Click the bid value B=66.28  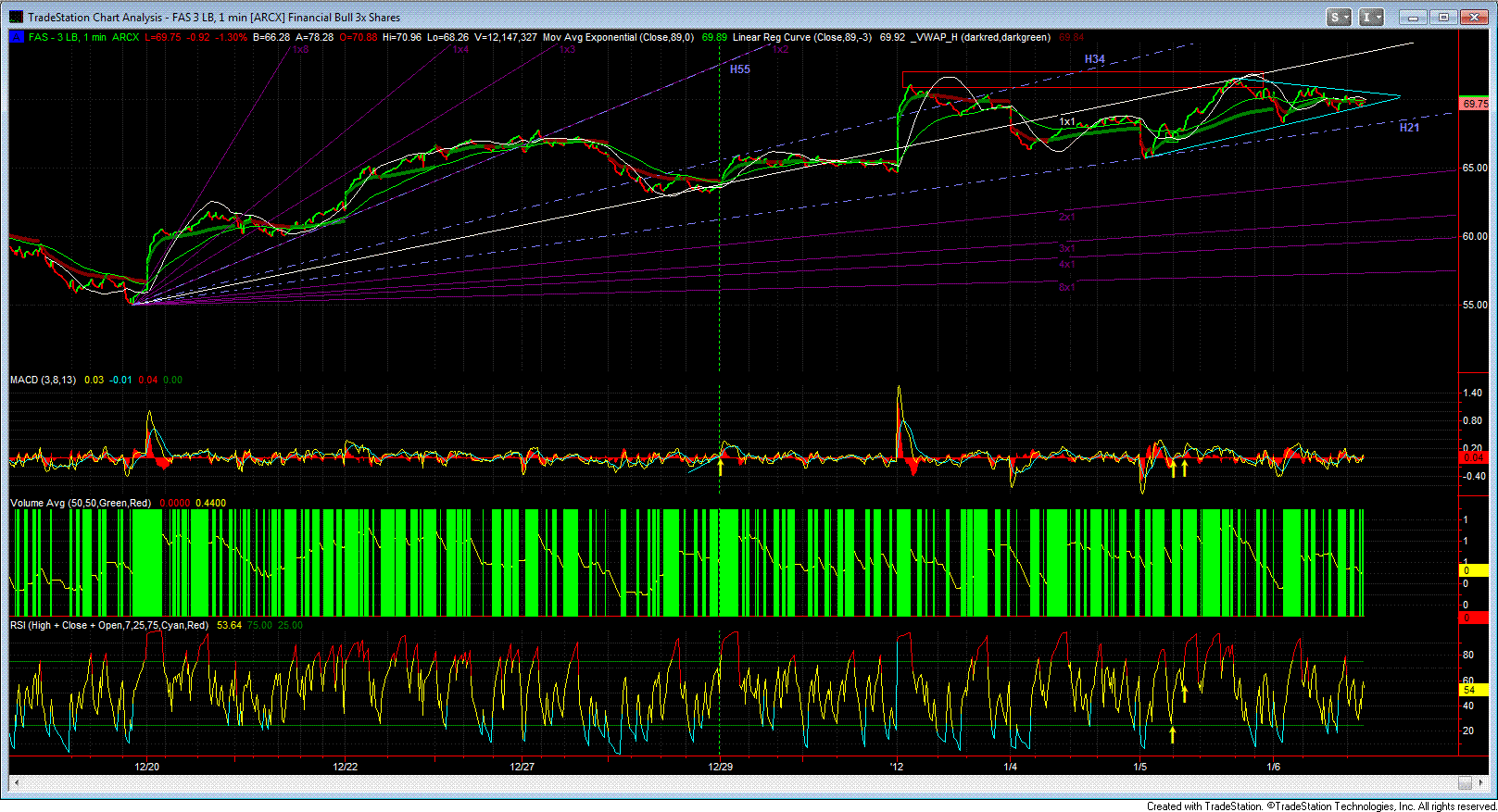click(271, 37)
